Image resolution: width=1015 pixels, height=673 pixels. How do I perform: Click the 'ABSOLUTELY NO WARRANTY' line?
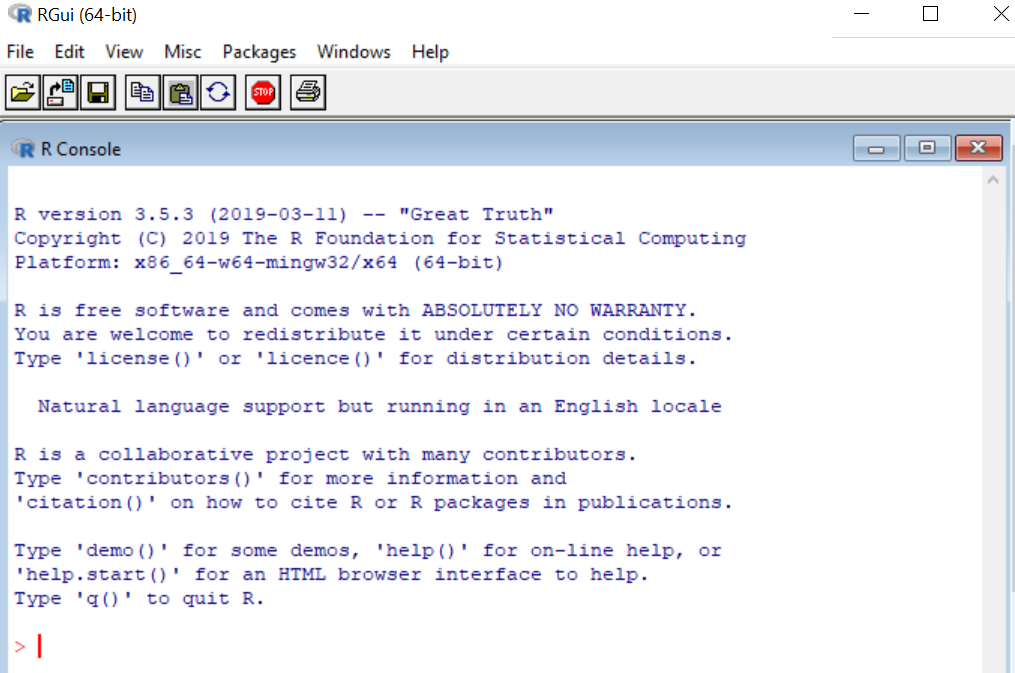355,311
